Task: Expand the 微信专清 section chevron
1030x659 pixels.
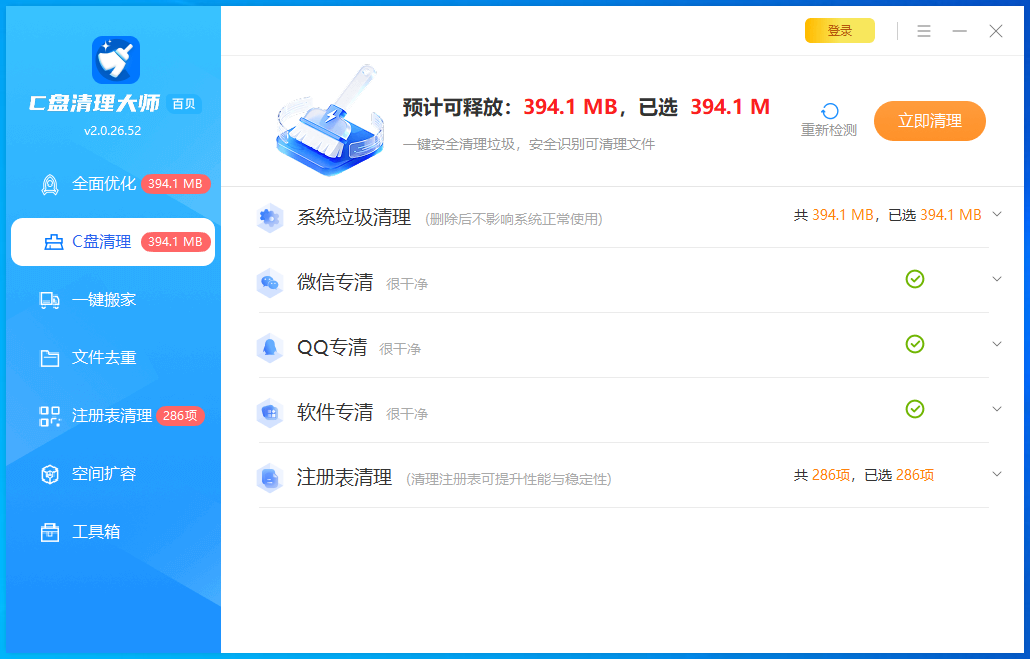Action: coord(996,279)
